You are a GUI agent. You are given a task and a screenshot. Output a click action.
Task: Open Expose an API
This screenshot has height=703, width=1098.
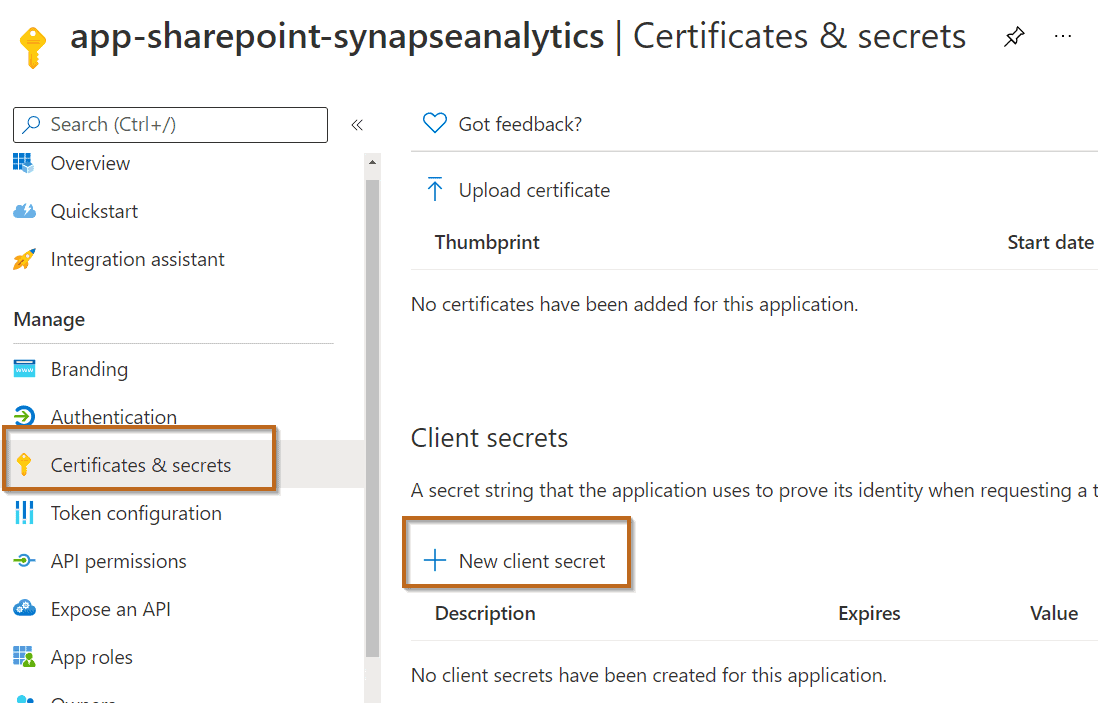111,609
